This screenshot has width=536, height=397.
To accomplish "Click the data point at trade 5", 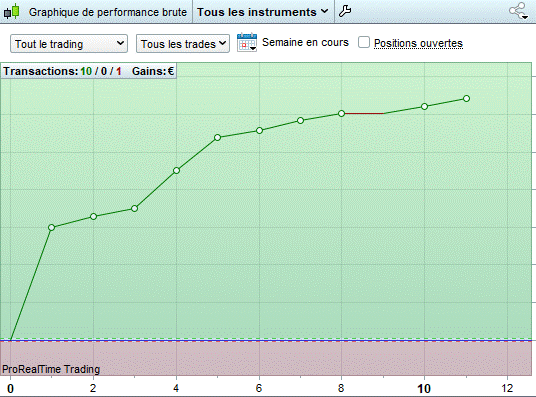I will click(217, 137).
